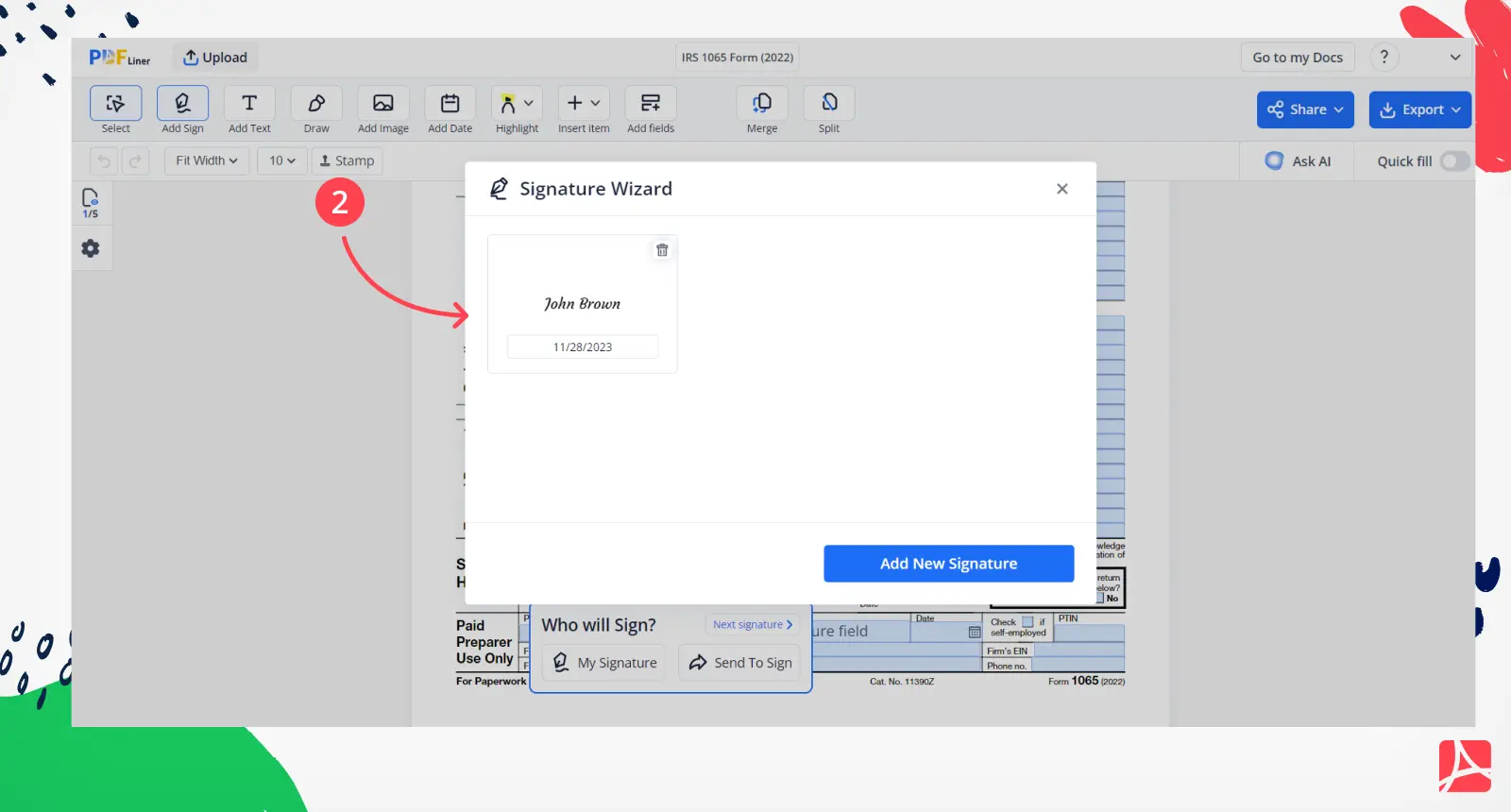Close the Signature Wizard dialog
Screen dimensions: 1511x812
[1062, 189]
